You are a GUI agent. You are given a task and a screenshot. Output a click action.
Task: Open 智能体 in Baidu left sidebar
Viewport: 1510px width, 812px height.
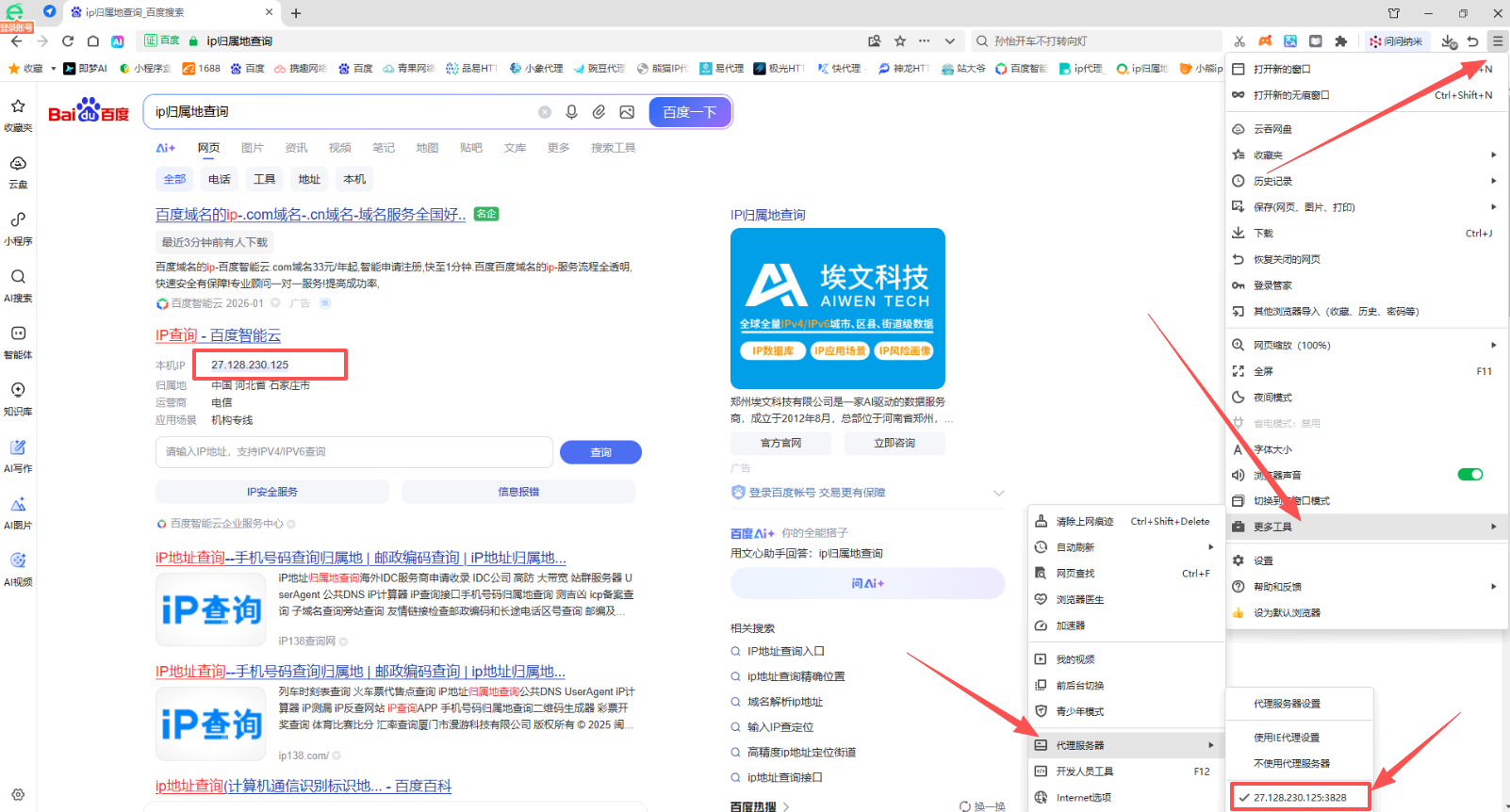pyautogui.click(x=18, y=343)
